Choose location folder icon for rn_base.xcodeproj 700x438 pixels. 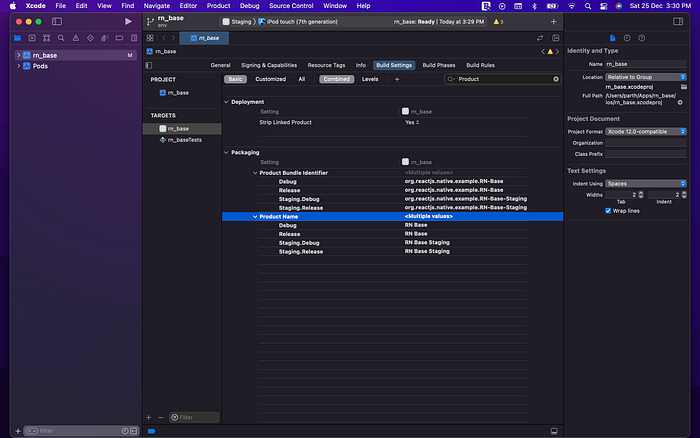coord(683,87)
